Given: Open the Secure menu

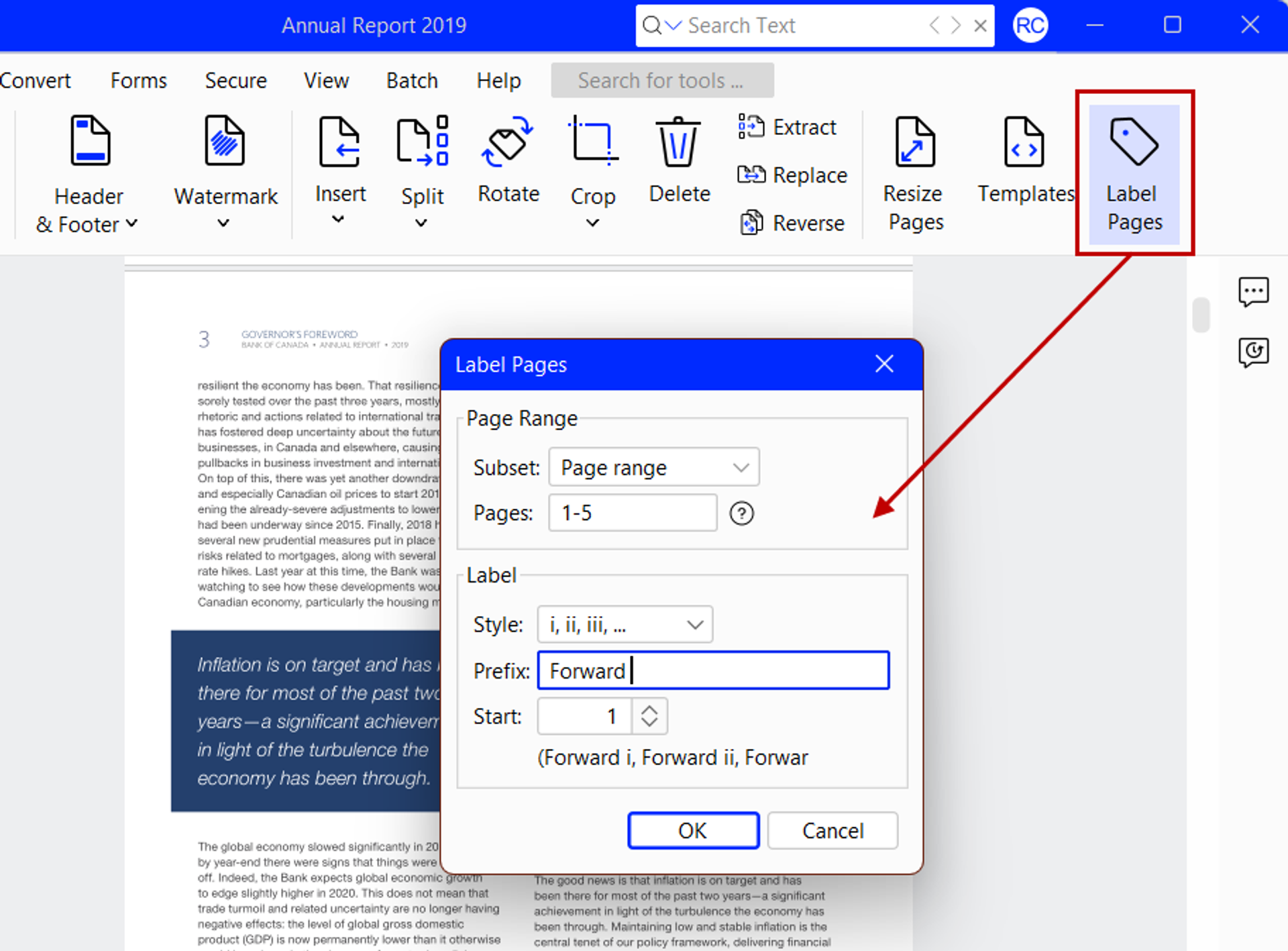Looking at the screenshot, I should 235,81.
